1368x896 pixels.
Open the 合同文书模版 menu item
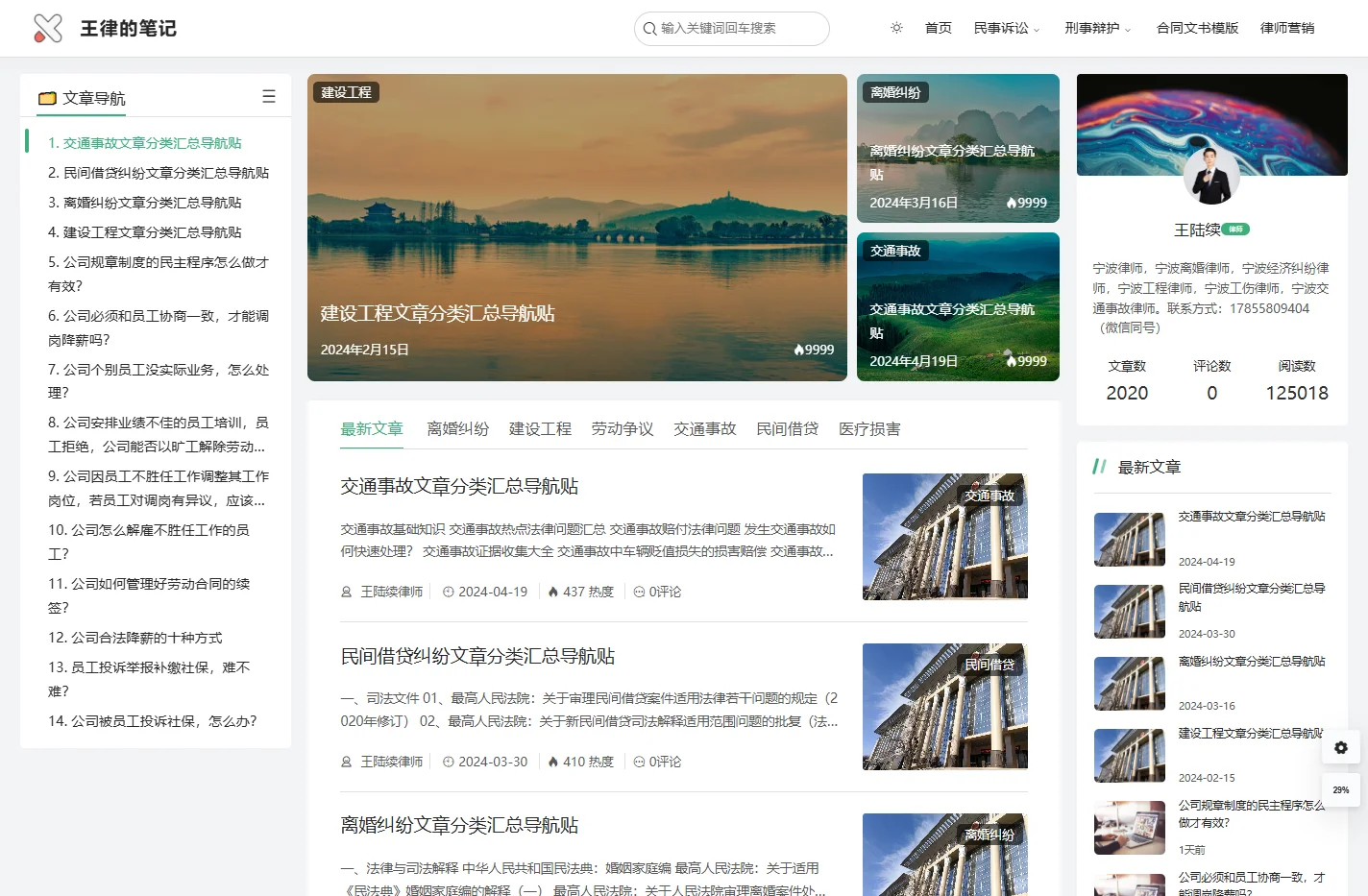[1197, 28]
